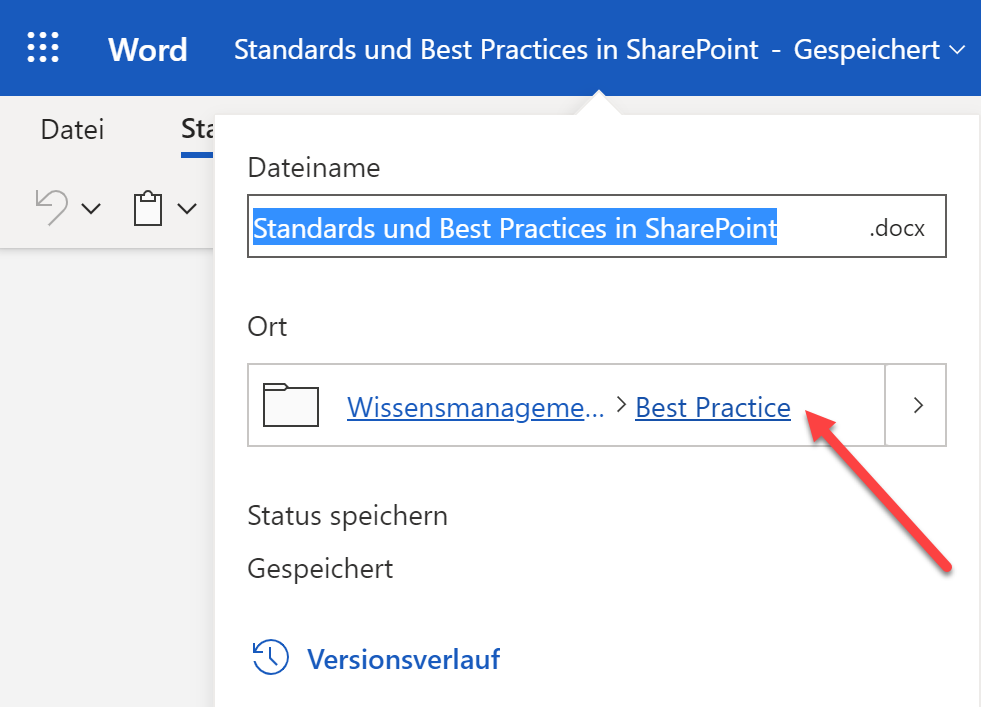Open the Datei tab
The width and height of the screenshot is (981, 707).
(x=73, y=130)
